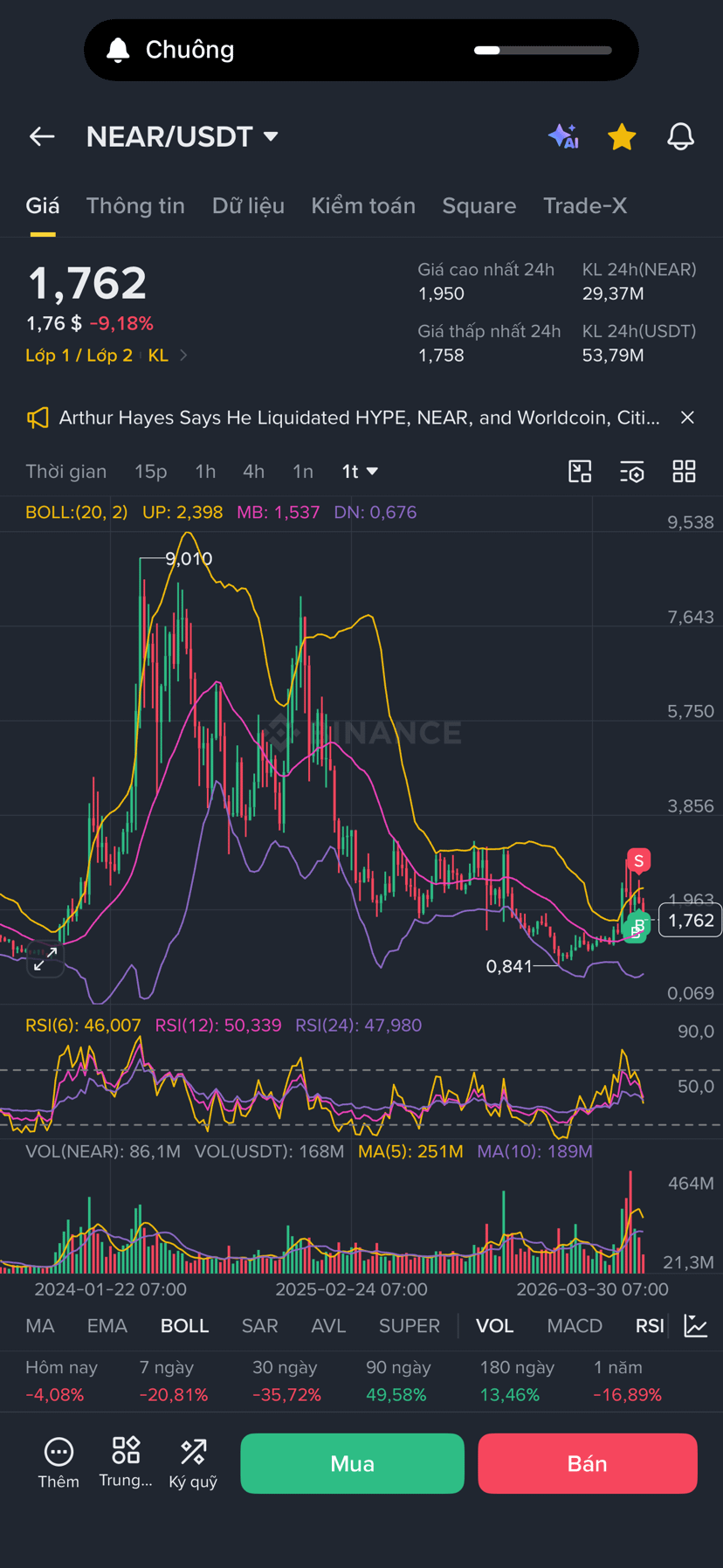723x1568 pixels.
Task: Tap the red Bán button
Action: tap(588, 1463)
